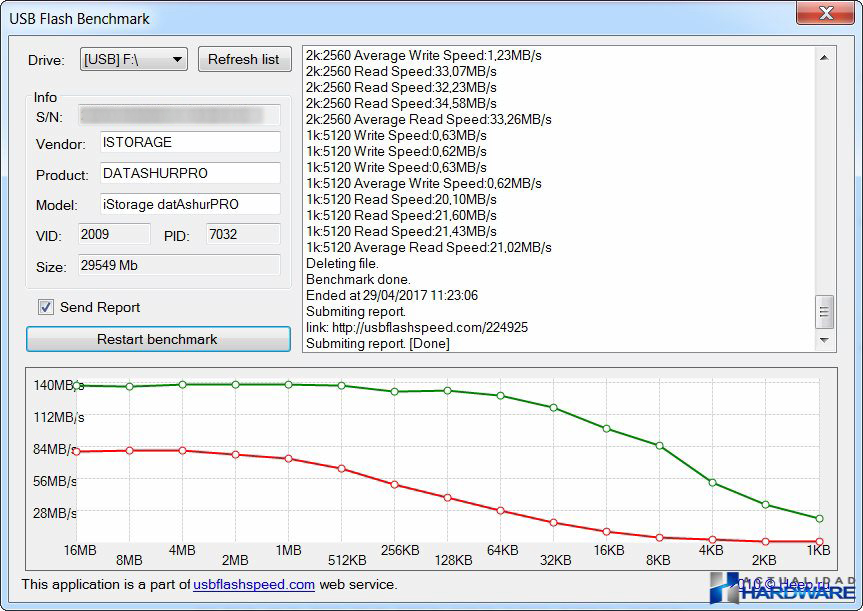Image resolution: width=863 pixels, height=611 pixels.
Task: Click the Model field iStorage datAshurPRO
Action: click(x=190, y=204)
